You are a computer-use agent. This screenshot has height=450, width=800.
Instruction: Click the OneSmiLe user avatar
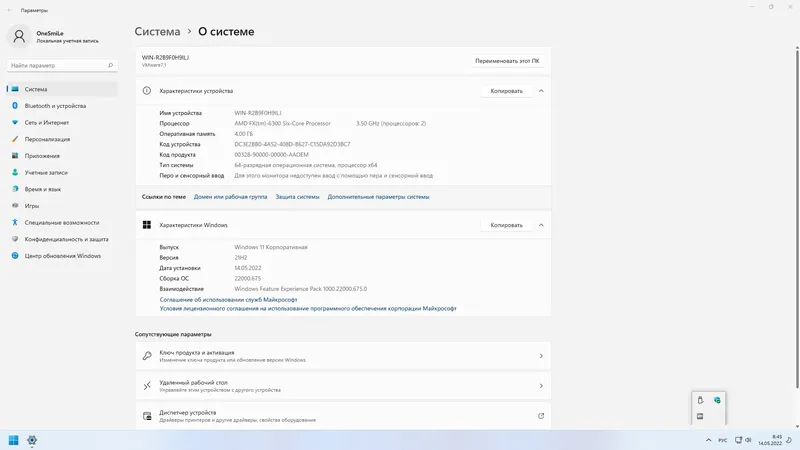(x=19, y=36)
